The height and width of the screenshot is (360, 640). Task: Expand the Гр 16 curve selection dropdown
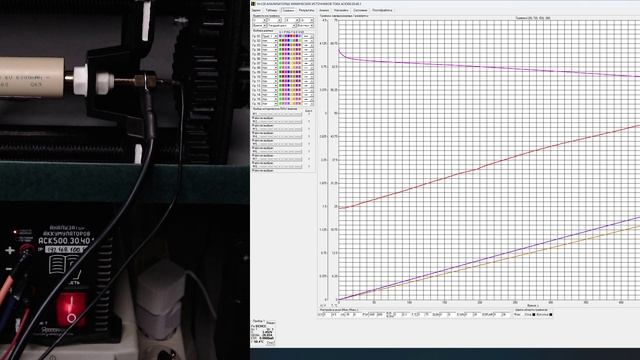[269, 104]
